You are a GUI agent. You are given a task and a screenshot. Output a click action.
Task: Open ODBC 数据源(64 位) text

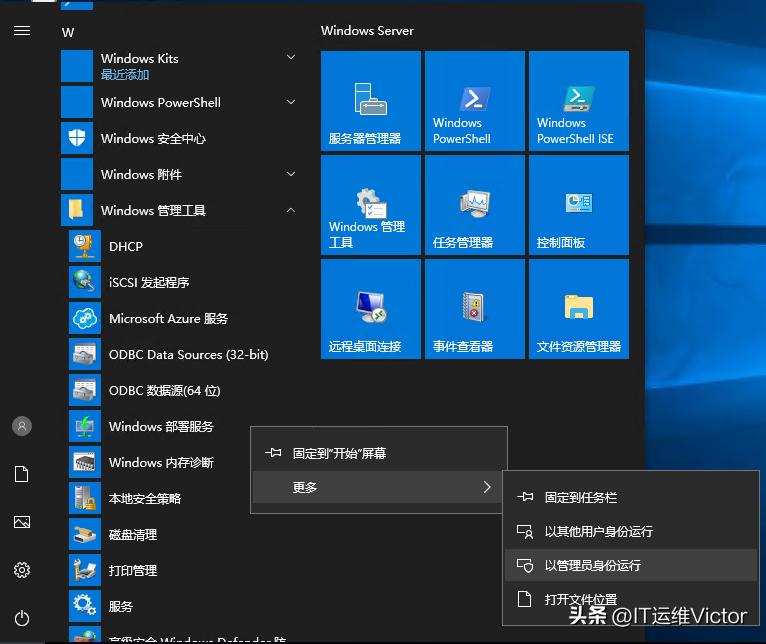(x=165, y=390)
